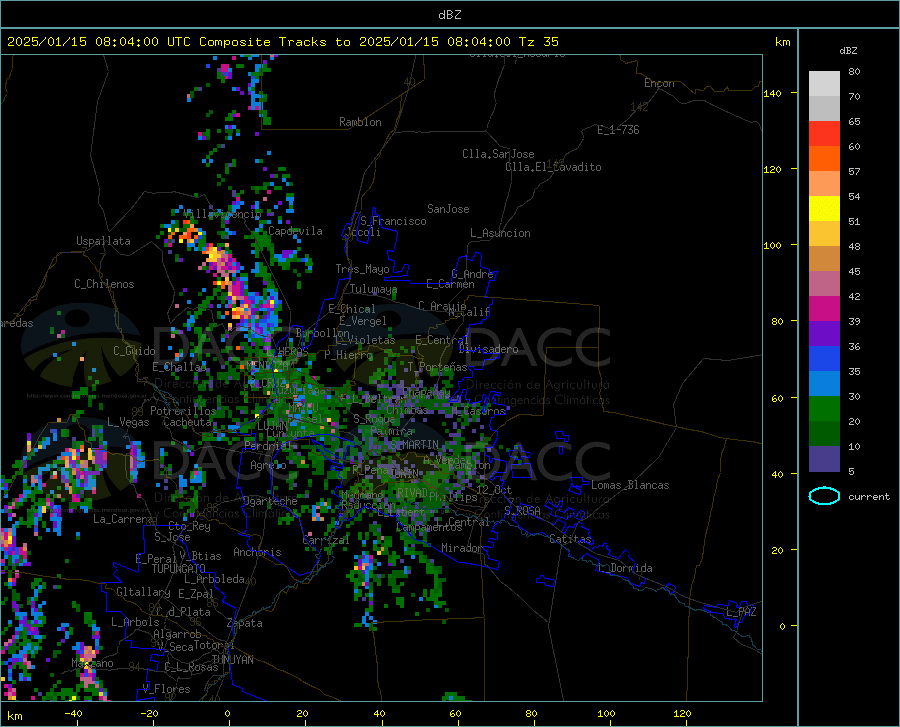The width and height of the screenshot is (900, 727).
Task: Click the Potrerillos map label
Action: 183,411
